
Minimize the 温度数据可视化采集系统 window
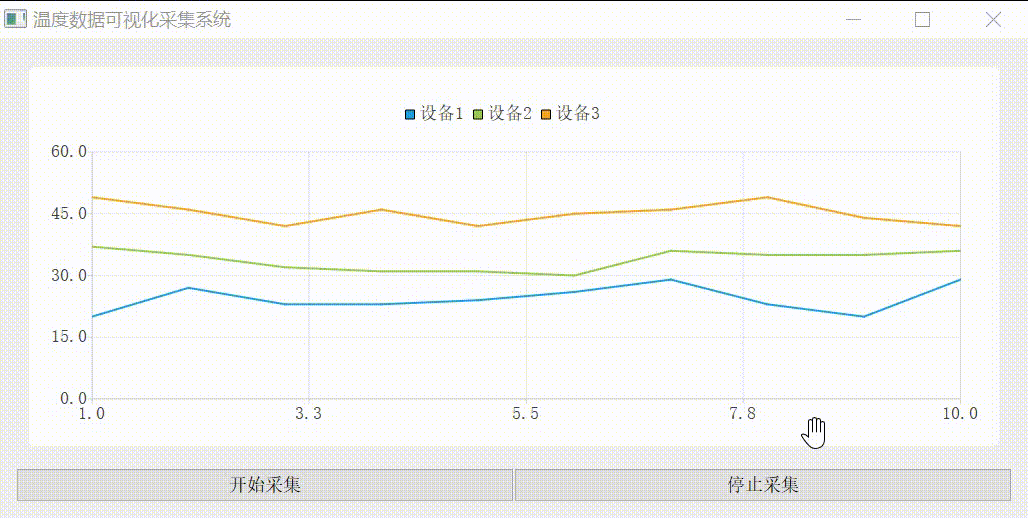pos(854,20)
